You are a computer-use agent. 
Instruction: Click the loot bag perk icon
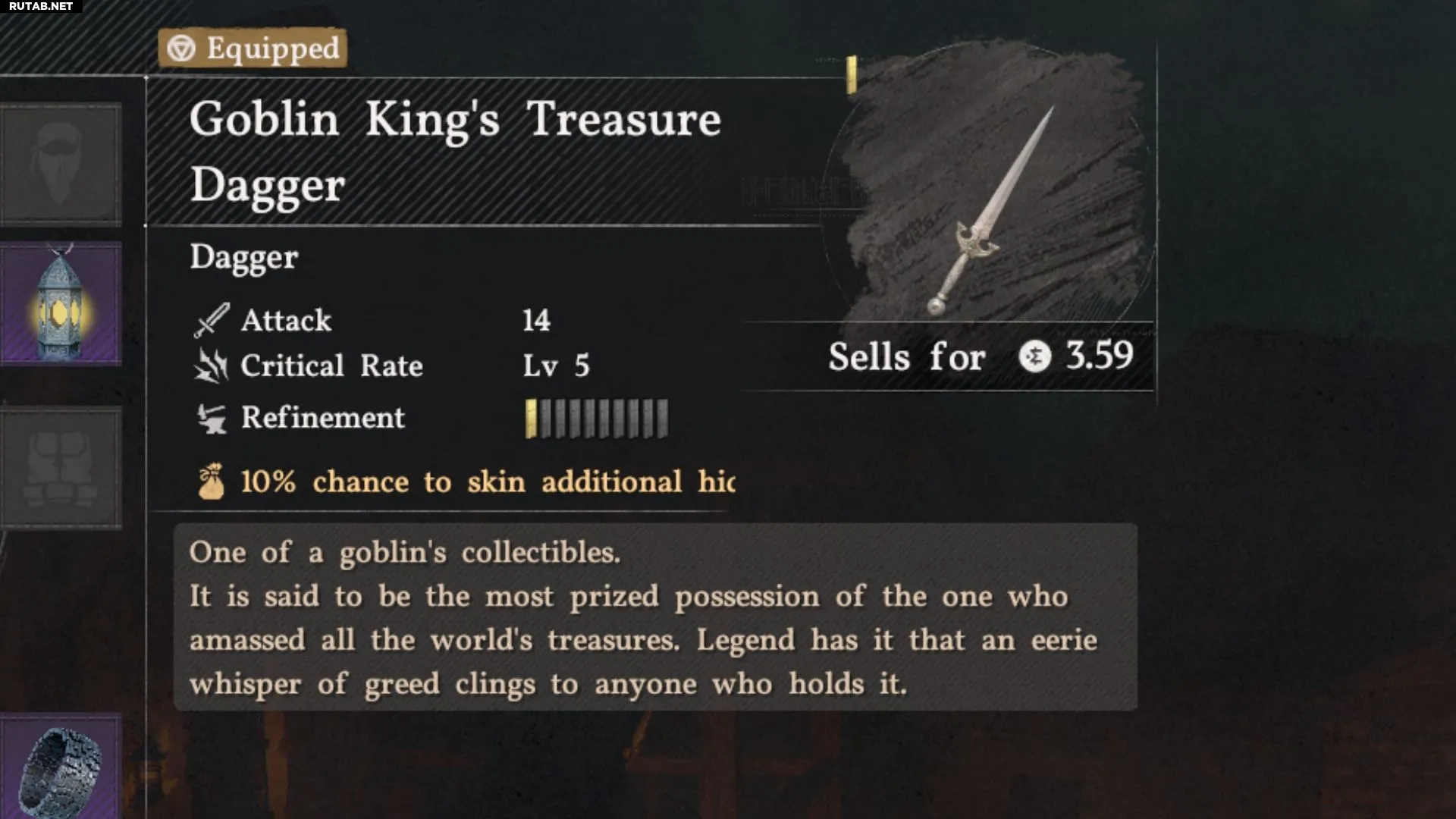tap(211, 482)
